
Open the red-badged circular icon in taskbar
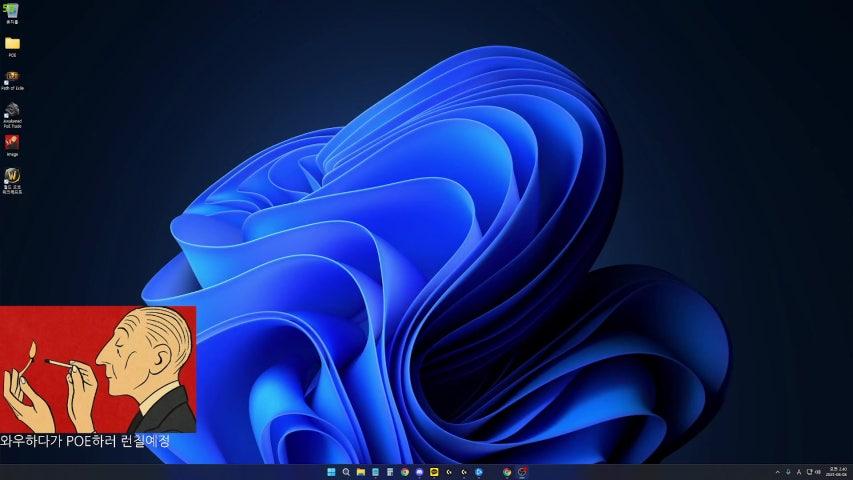tap(522, 472)
